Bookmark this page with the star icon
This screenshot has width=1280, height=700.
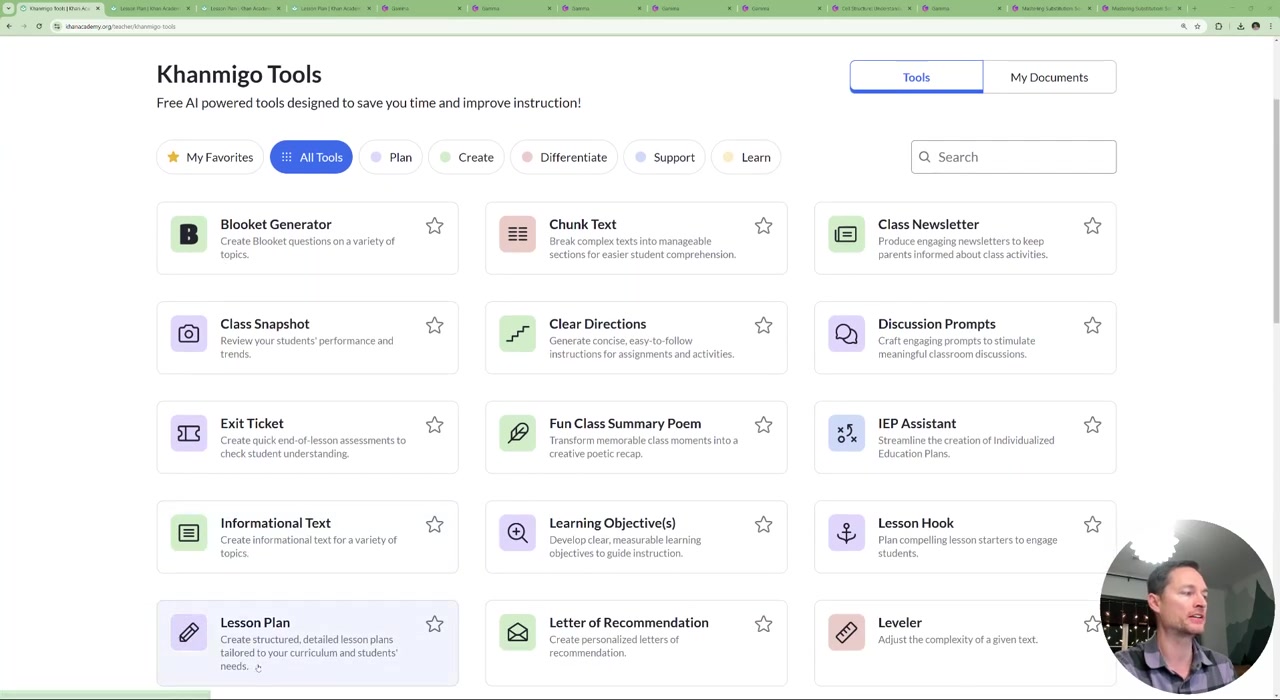point(1197,26)
